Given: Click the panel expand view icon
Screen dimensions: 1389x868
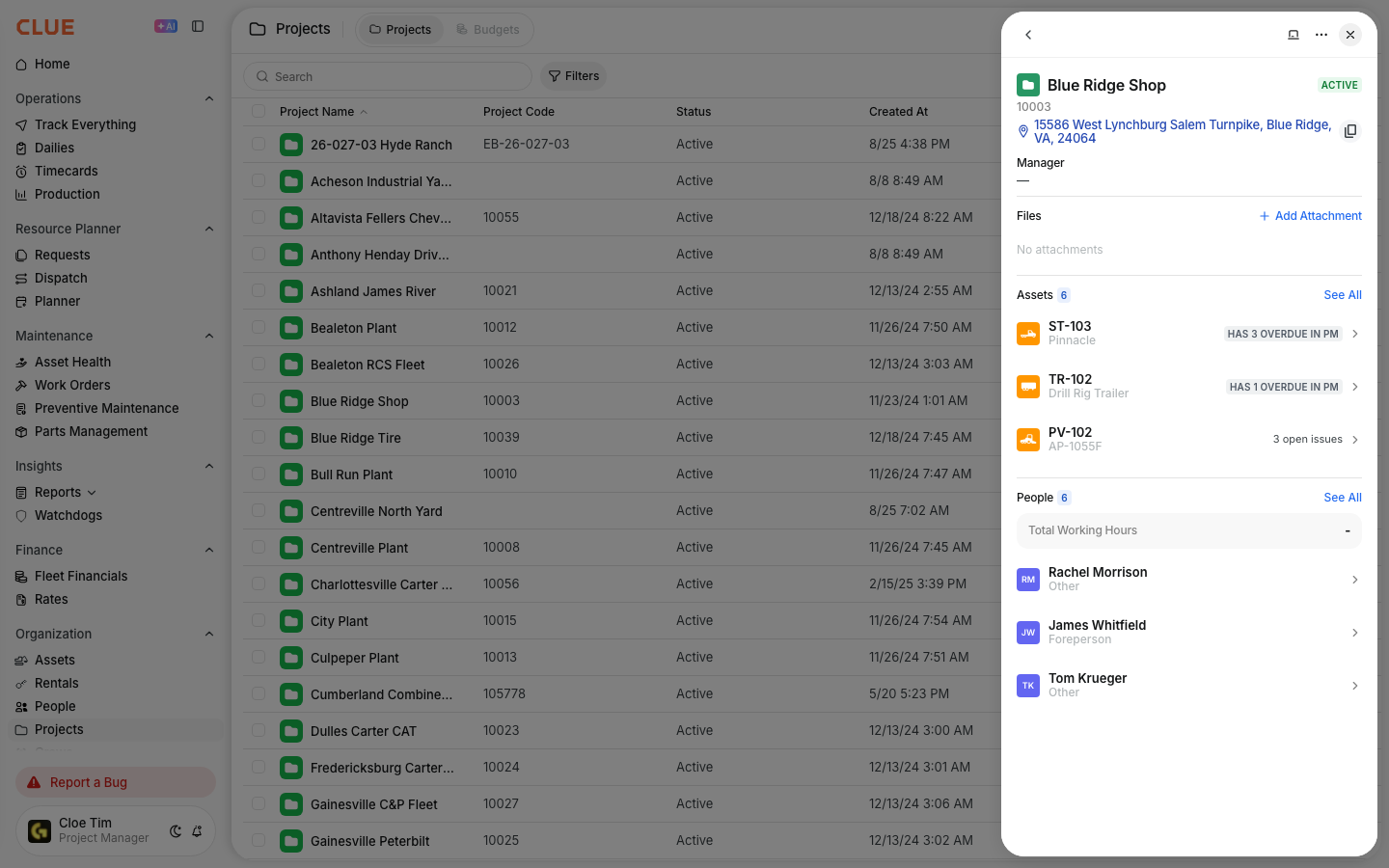Looking at the screenshot, I should click(1294, 35).
